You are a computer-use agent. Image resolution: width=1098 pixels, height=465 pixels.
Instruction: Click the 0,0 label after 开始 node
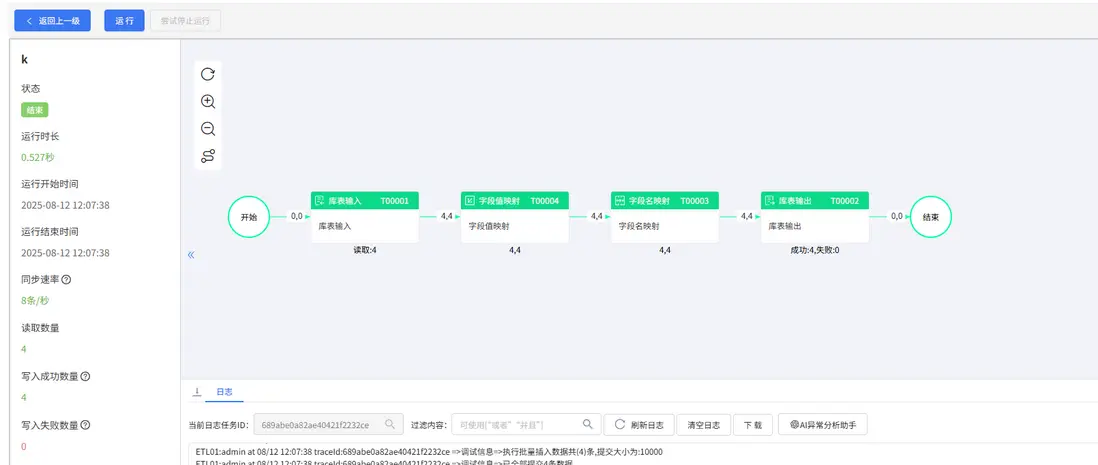297,216
